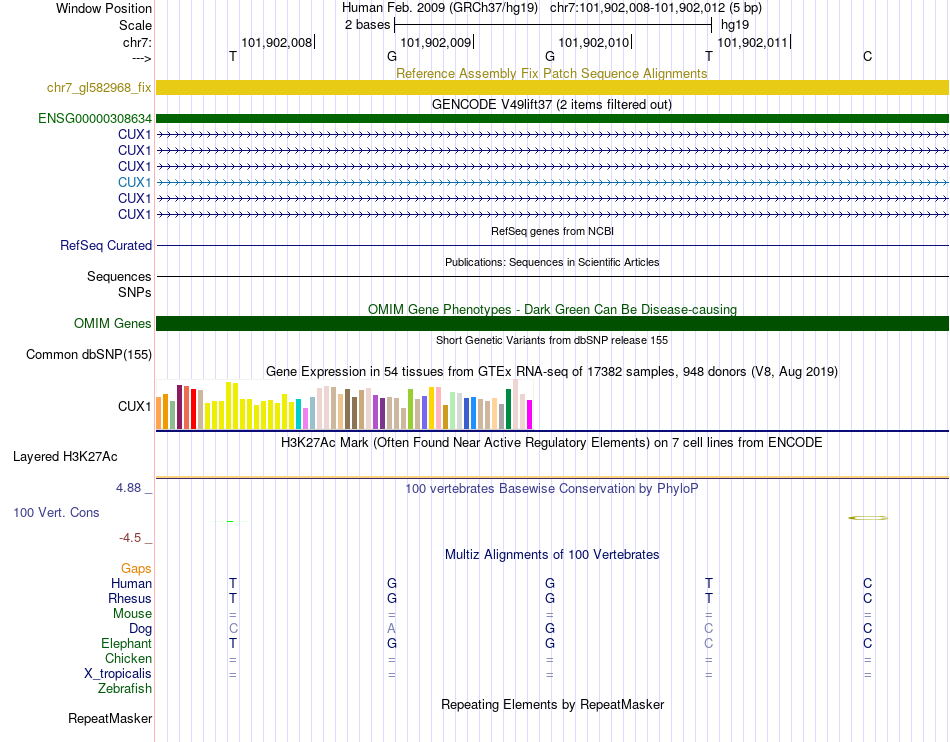This screenshot has width=950, height=742.
Task: Click the 4.88 PhyloP upper value
Action: [128, 488]
